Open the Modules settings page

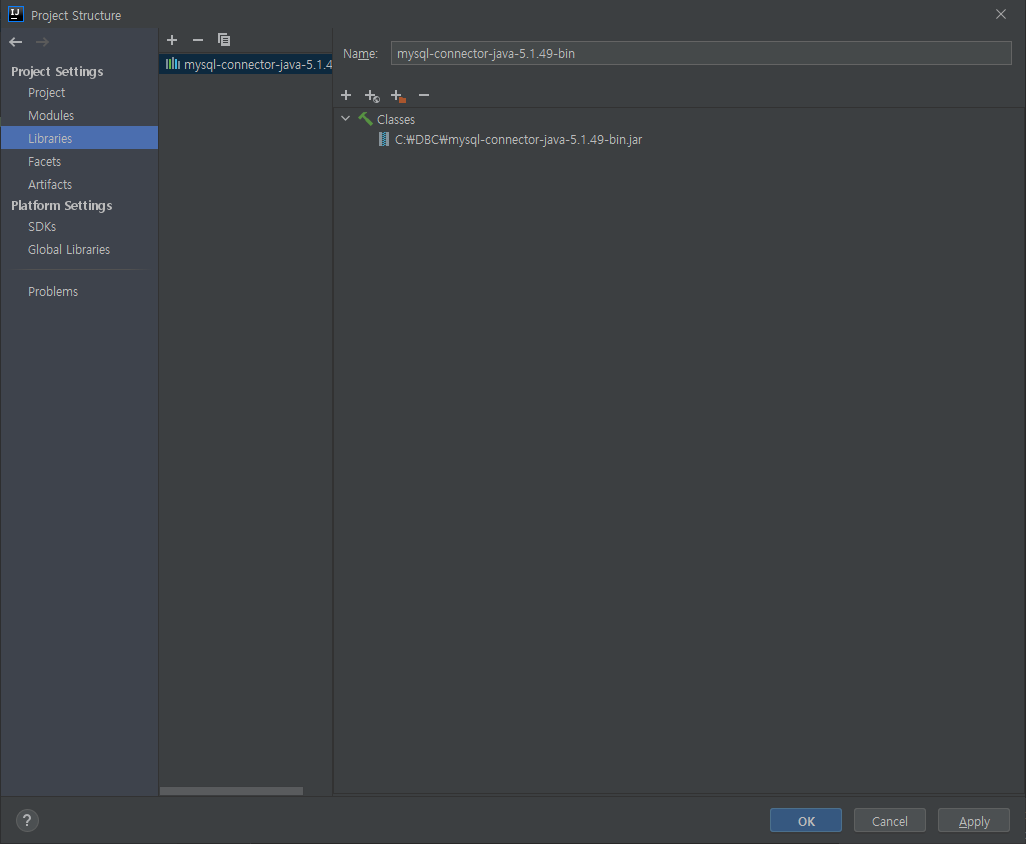[51, 116]
